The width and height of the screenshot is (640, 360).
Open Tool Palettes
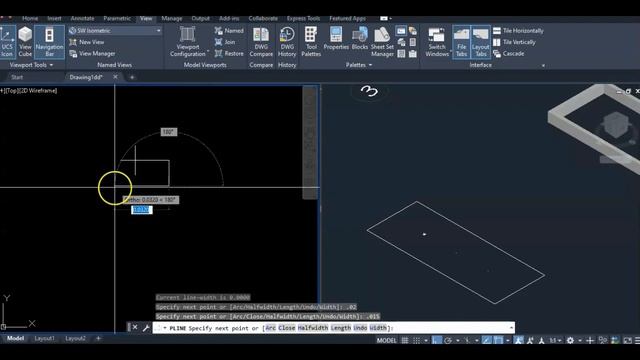(311, 42)
